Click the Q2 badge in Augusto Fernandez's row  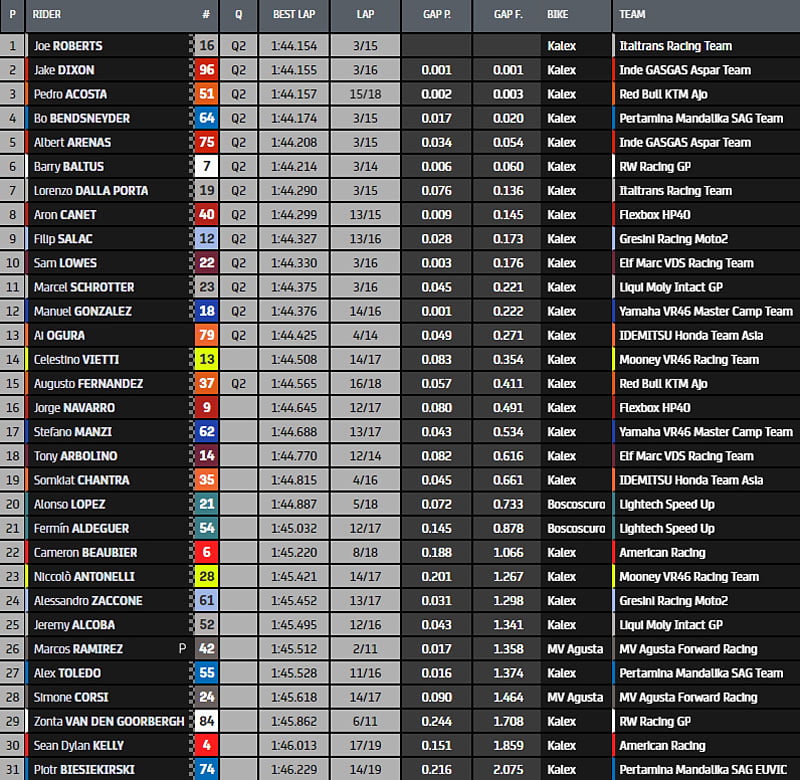click(x=238, y=384)
